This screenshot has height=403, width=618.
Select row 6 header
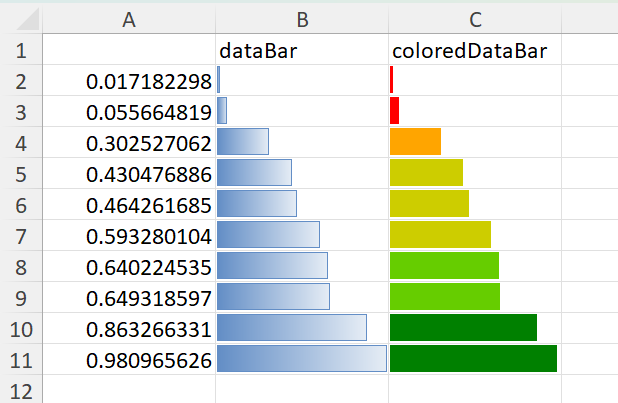pyautogui.click(x=21, y=204)
